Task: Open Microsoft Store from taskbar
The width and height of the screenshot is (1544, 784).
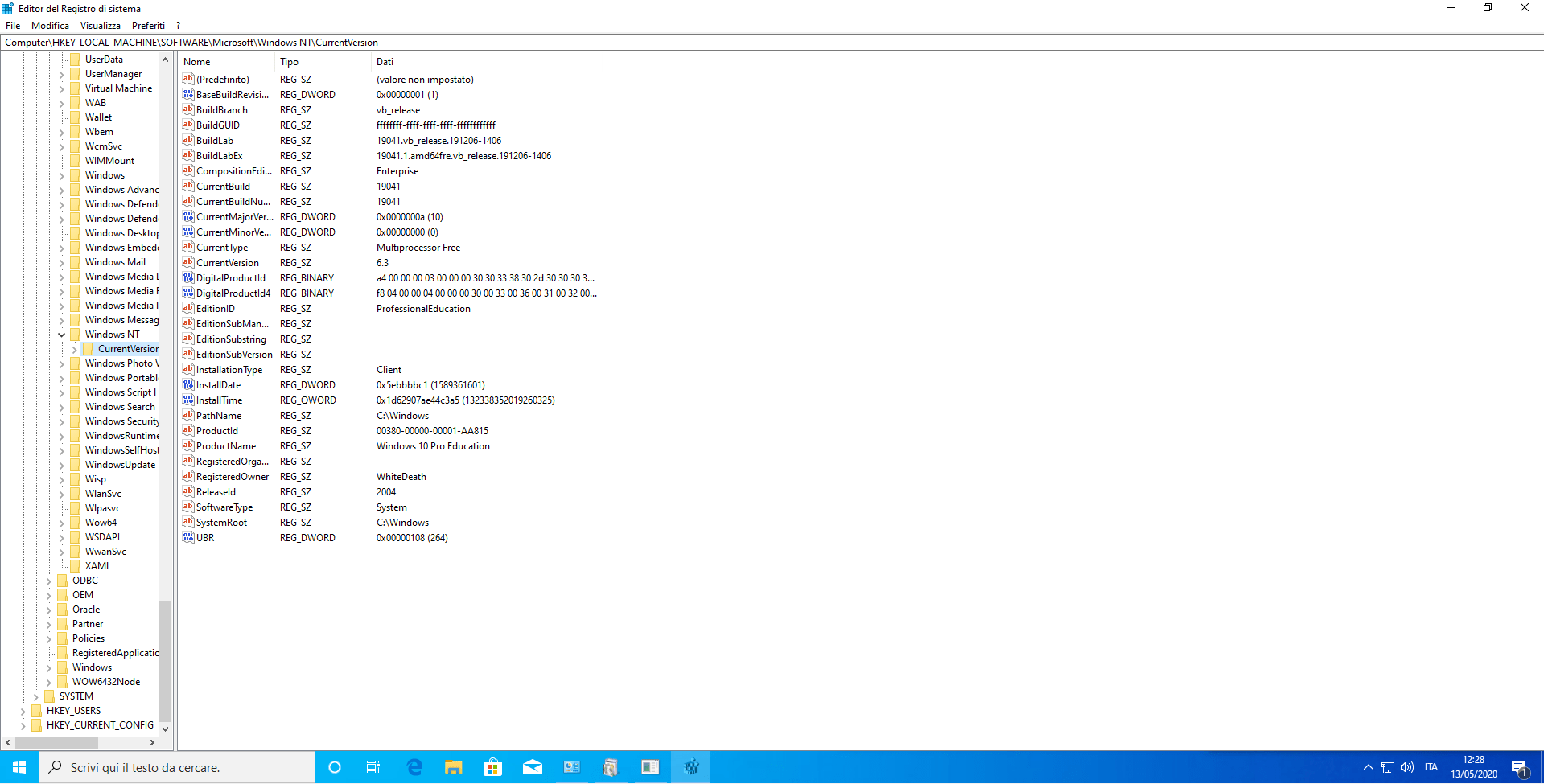Action: 493,767
